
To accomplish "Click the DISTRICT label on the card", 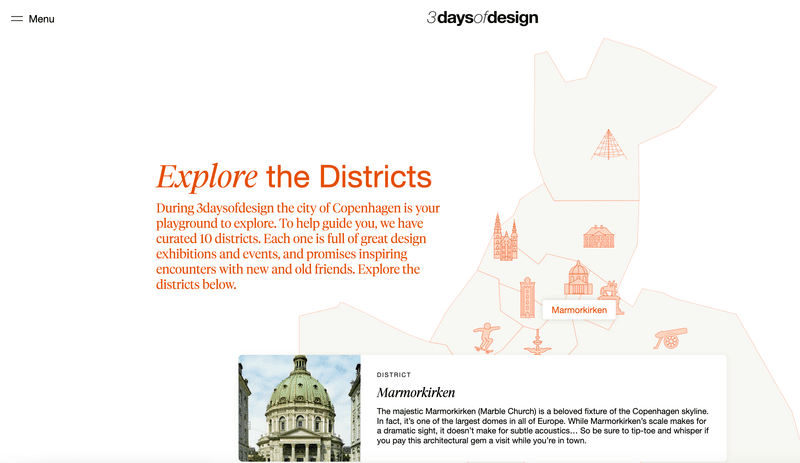I will (x=394, y=375).
